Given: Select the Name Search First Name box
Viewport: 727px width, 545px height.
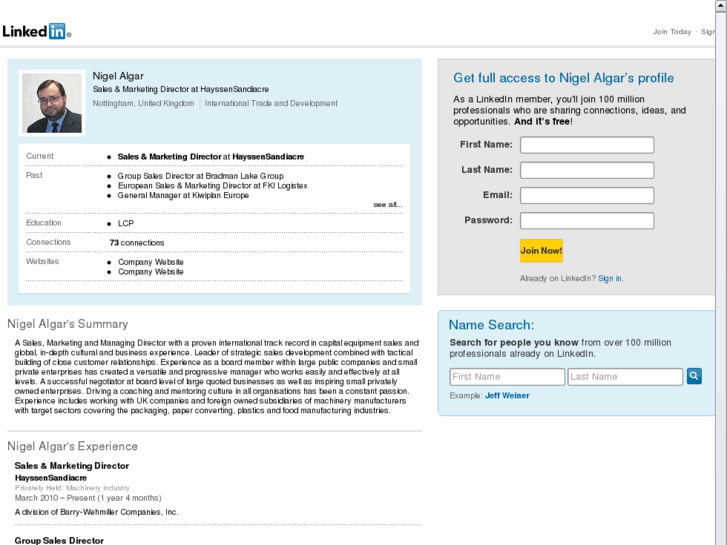Looking at the screenshot, I should tap(507, 377).
